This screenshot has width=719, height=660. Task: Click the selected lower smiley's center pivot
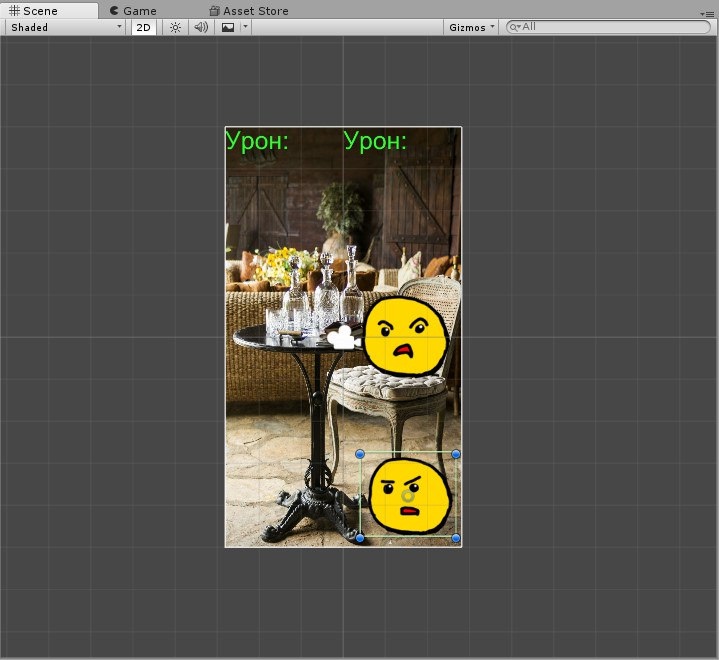tap(407, 496)
